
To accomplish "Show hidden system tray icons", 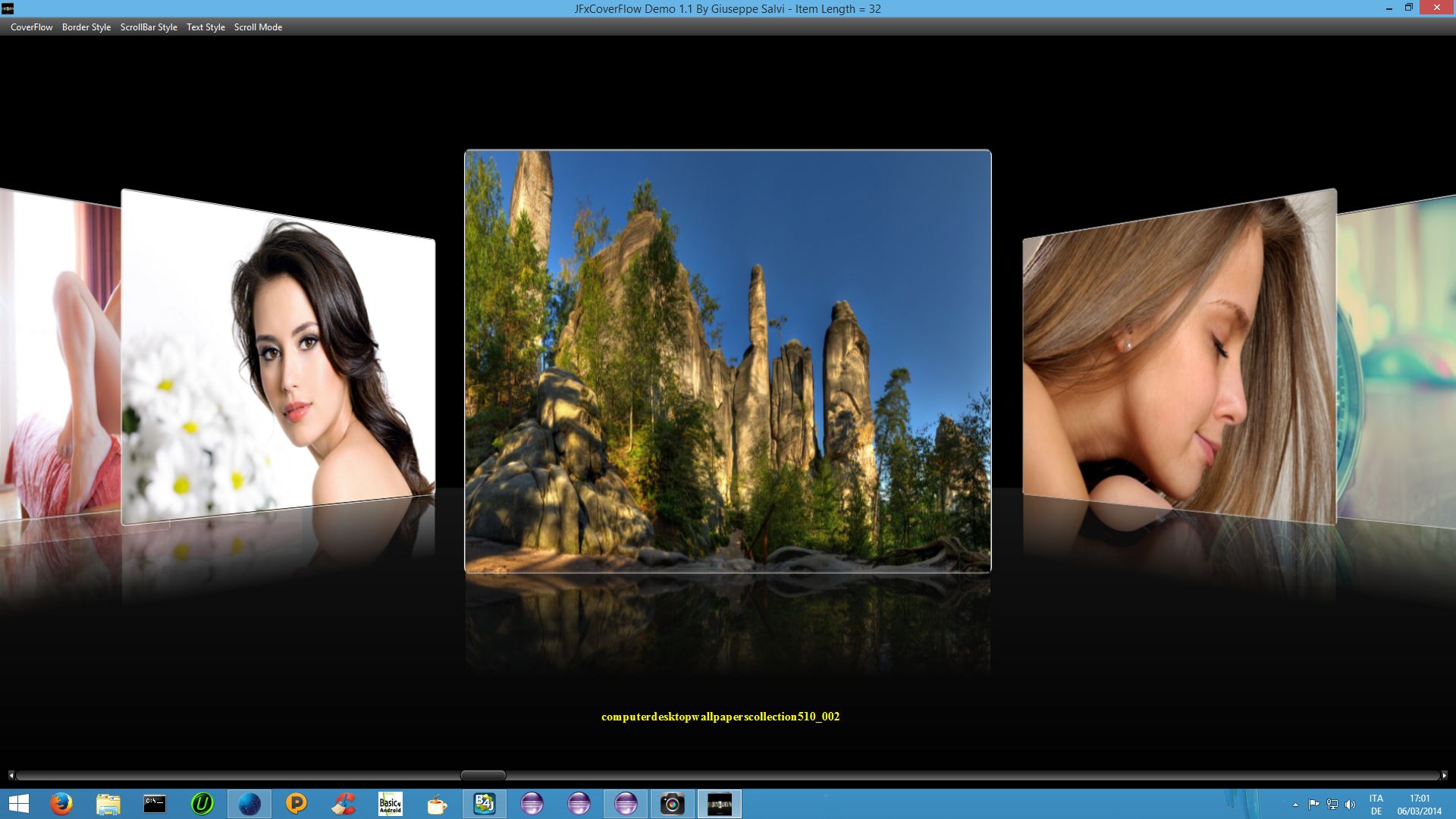I will (1295, 805).
